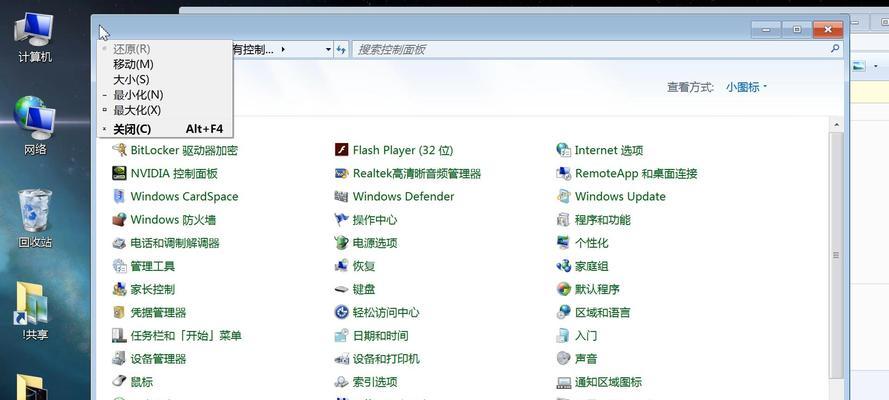Click the 轻松访问中心 icon
Viewport: 889px width, 400px height.
coord(341,312)
